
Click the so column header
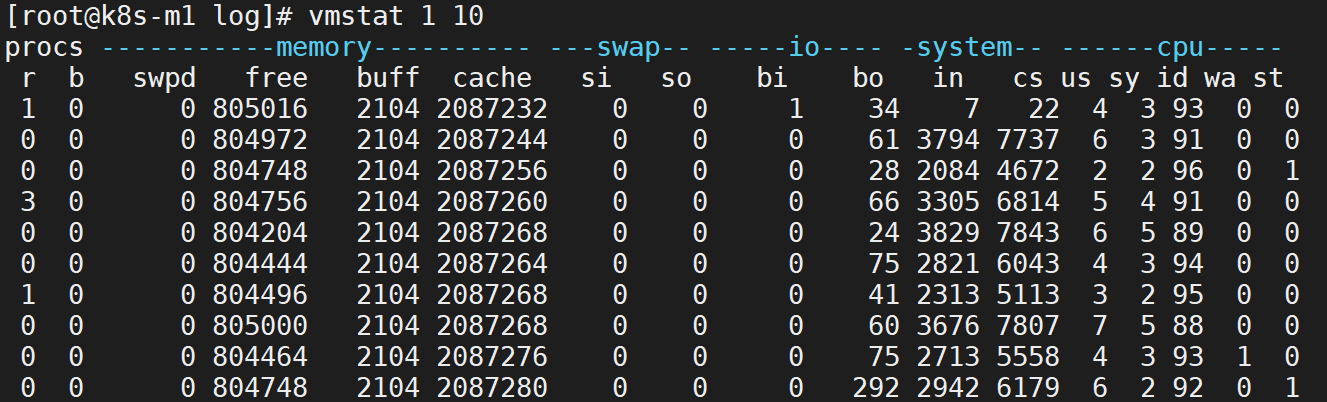[676, 78]
